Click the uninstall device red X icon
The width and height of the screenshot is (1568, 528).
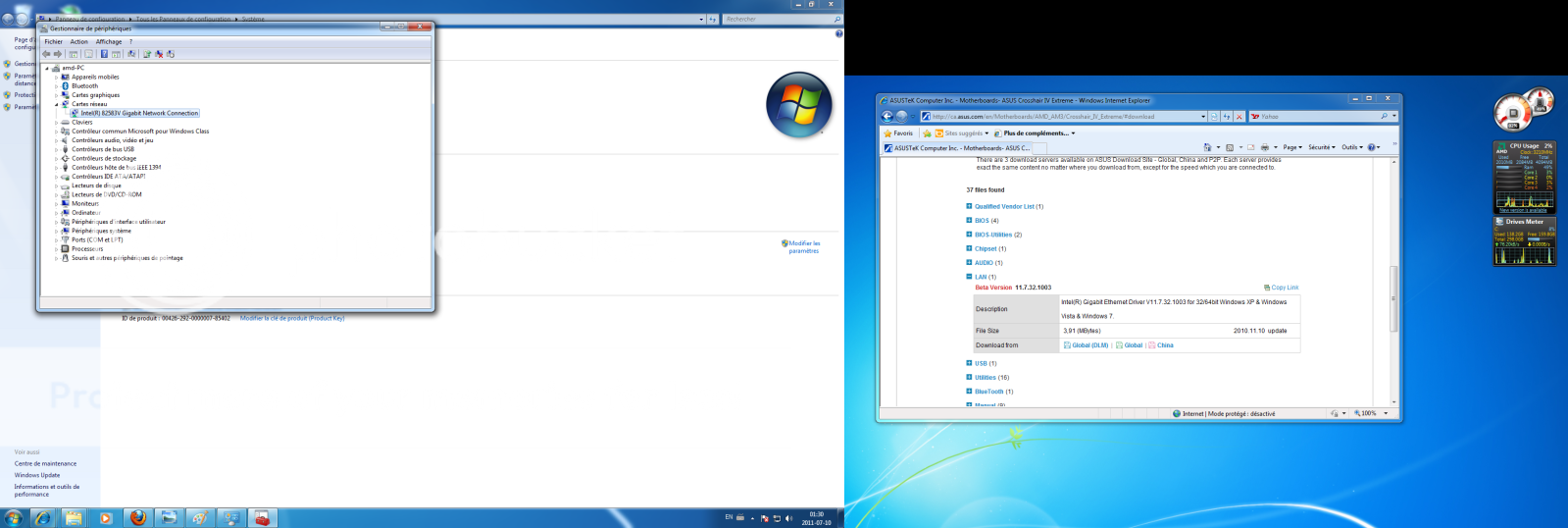click(159, 54)
